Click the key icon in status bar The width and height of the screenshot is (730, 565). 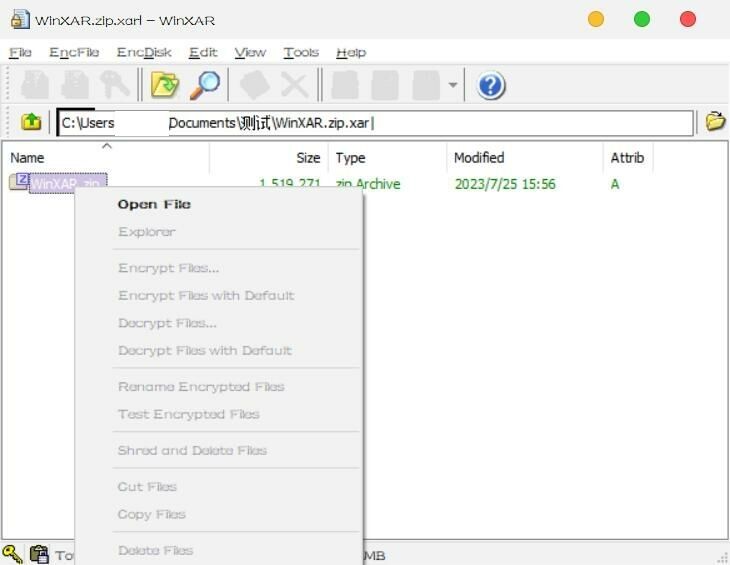coord(12,554)
